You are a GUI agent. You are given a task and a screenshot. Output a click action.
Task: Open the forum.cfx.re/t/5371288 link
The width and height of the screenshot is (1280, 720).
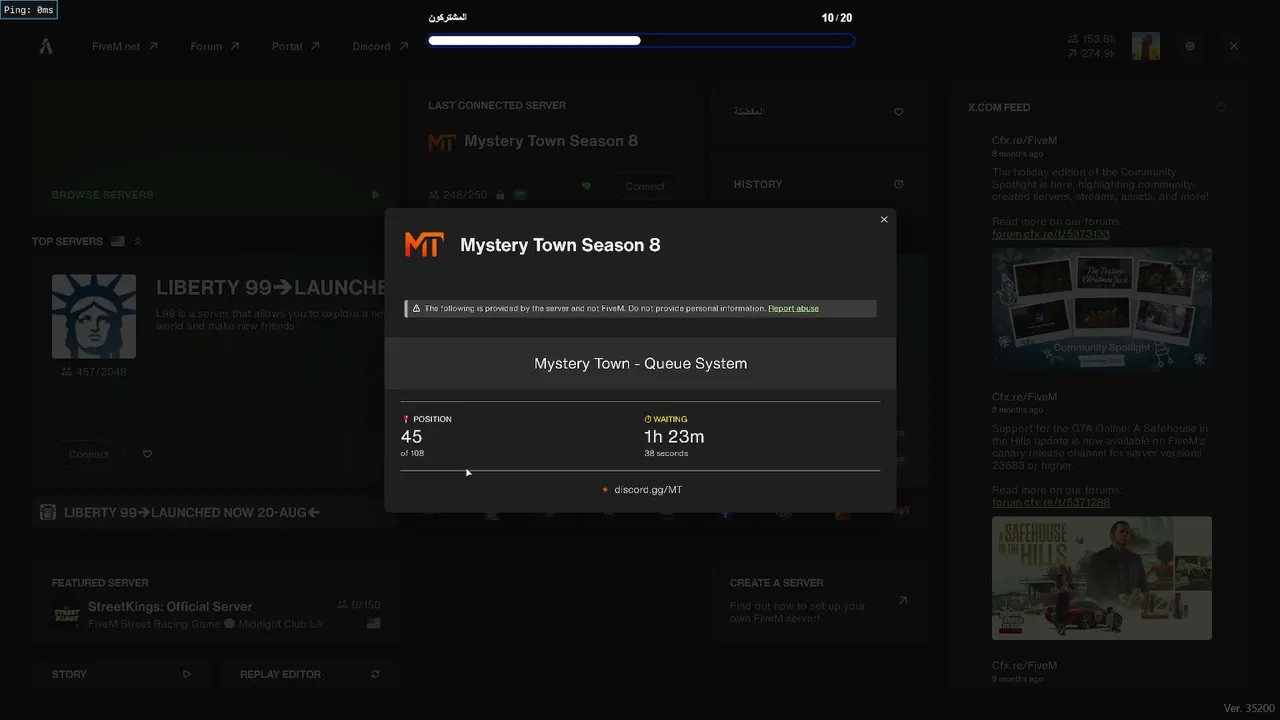click(1051, 502)
